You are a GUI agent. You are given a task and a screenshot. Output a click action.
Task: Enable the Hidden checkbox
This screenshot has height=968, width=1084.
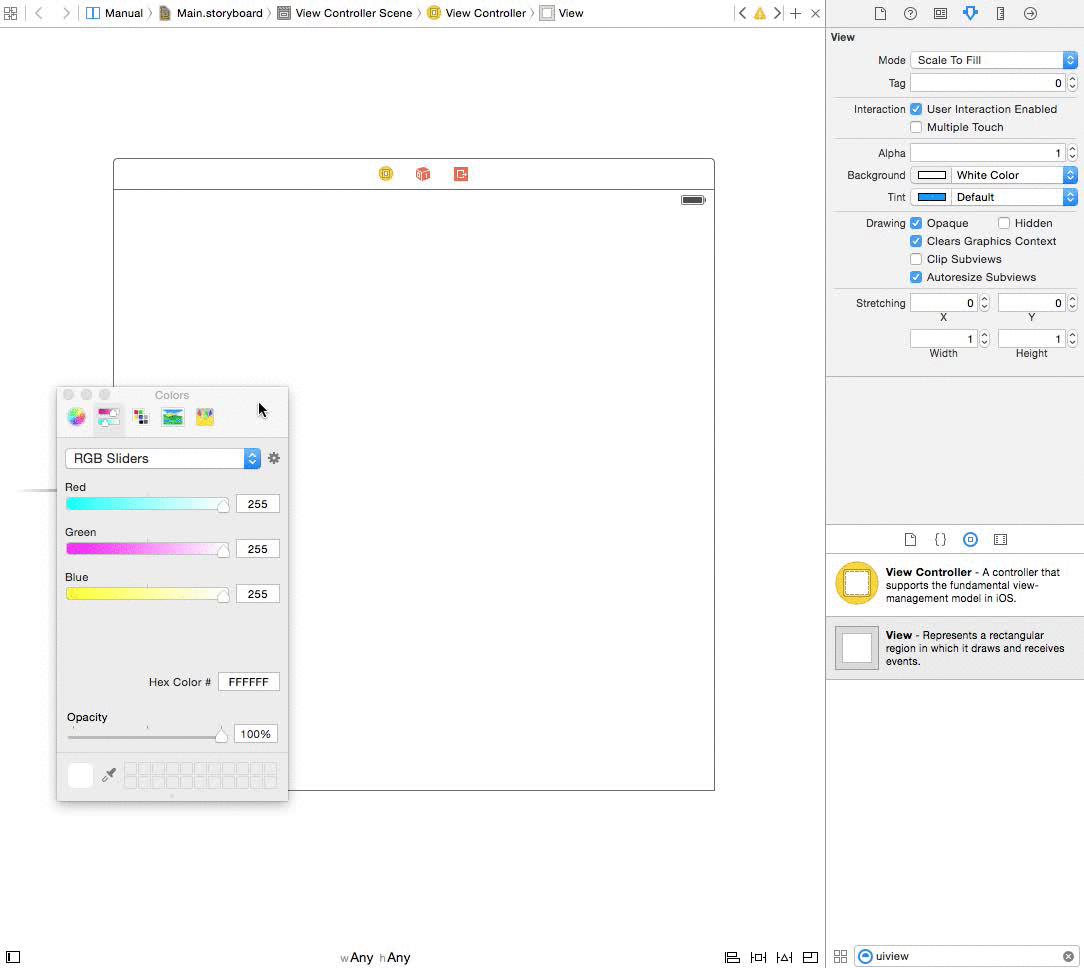click(1004, 223)
